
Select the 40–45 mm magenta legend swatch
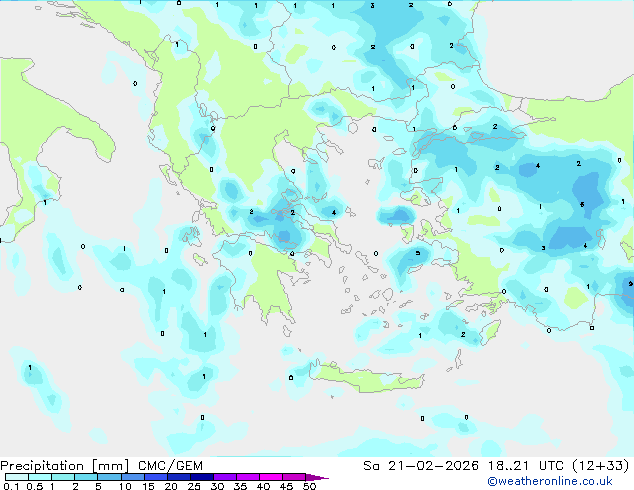tap(271, 477)
